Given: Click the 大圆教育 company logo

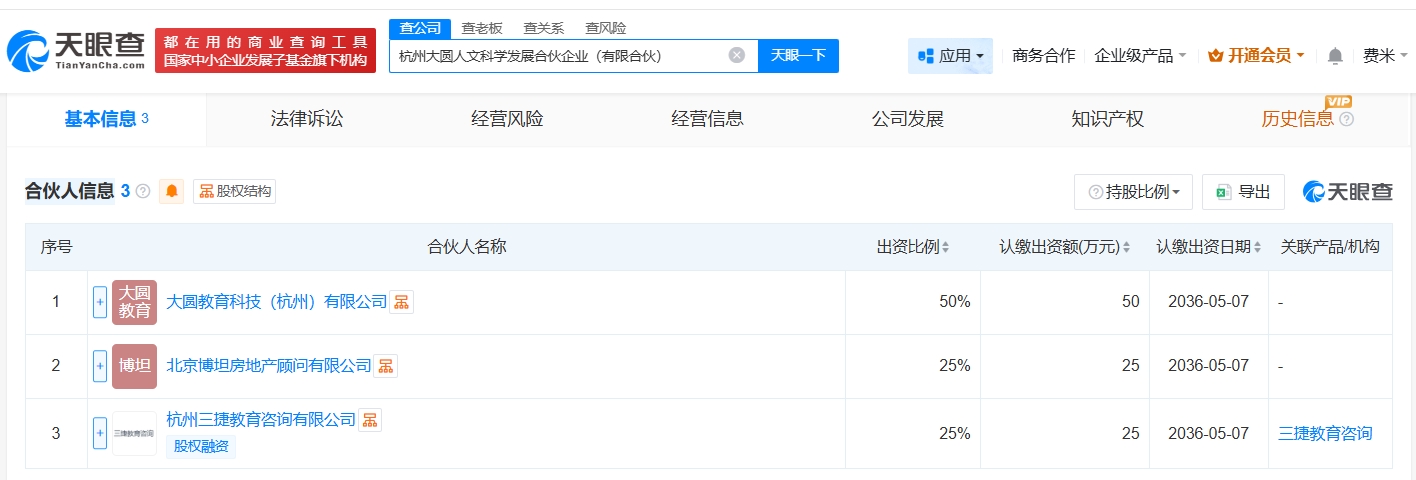Looking at the screenshot, I should coord(135,302).
